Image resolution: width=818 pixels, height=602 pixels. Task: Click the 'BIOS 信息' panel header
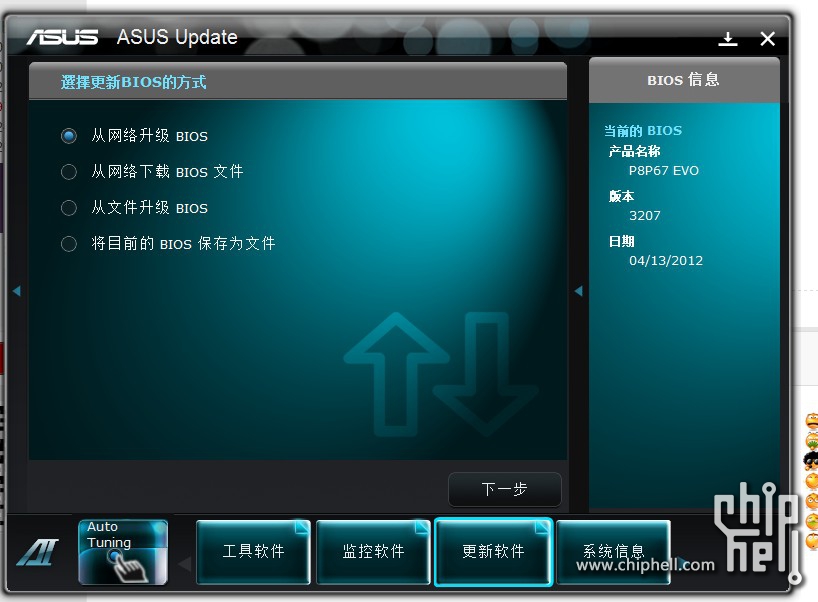pyautogui.click(x=684, y=80)
